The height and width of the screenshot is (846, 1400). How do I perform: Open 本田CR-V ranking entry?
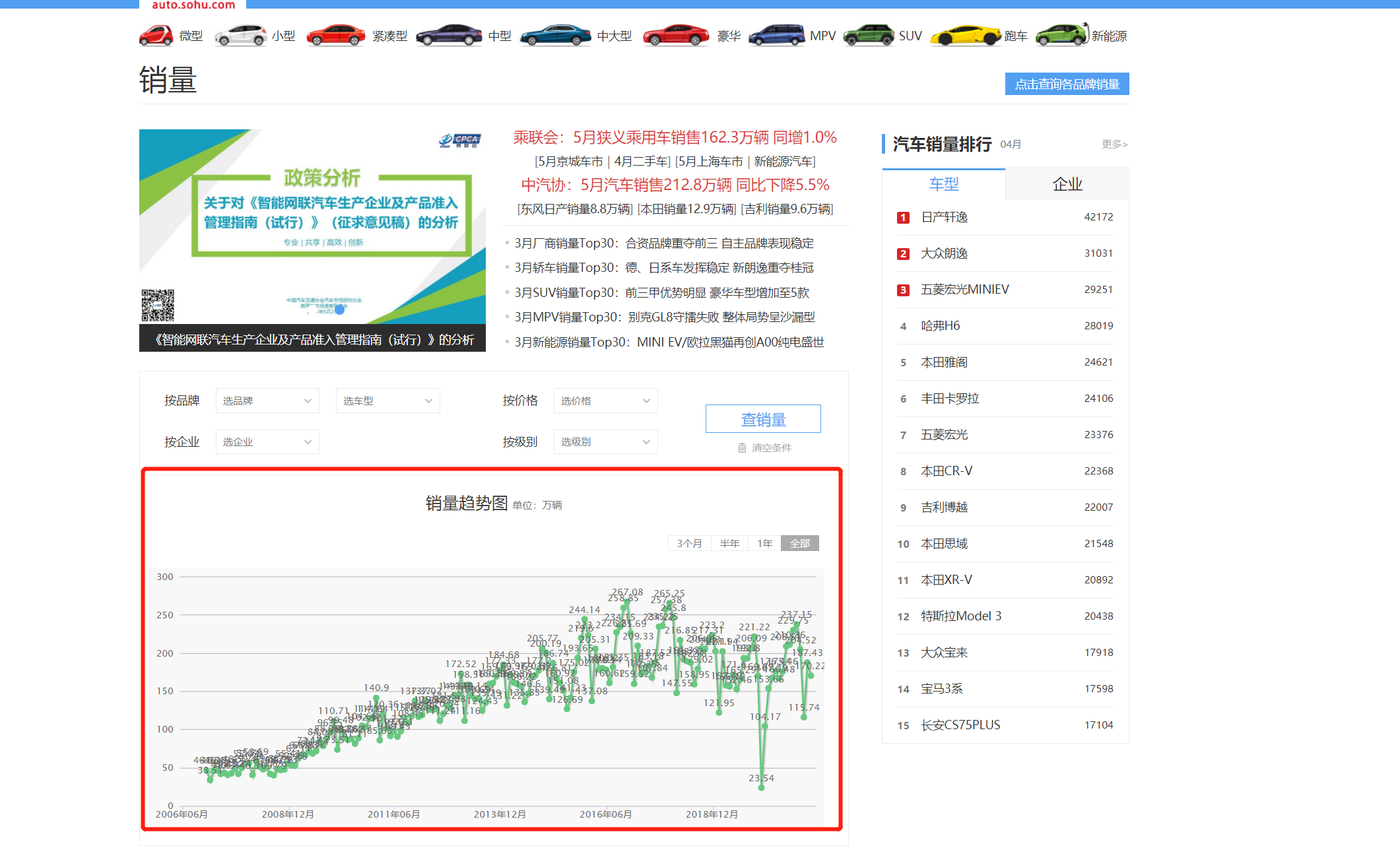[x=947, y=471]
